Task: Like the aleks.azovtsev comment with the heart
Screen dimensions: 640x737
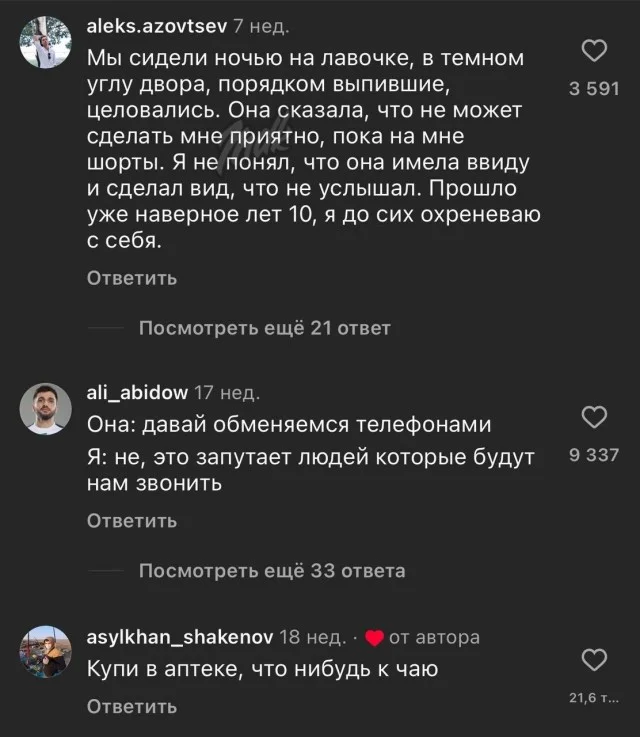Action: click(594, 51)
